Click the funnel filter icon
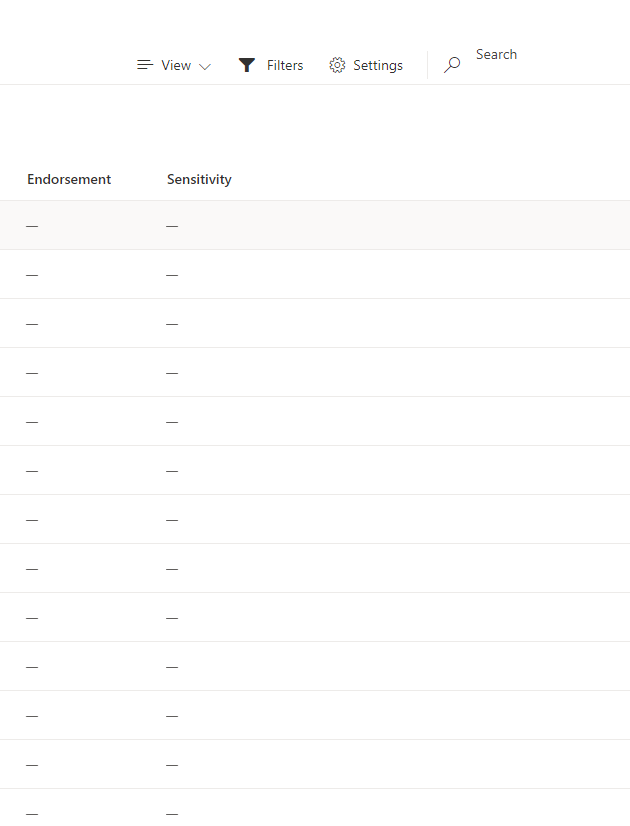Screen dimensions: 630x826 click(247, 65)
